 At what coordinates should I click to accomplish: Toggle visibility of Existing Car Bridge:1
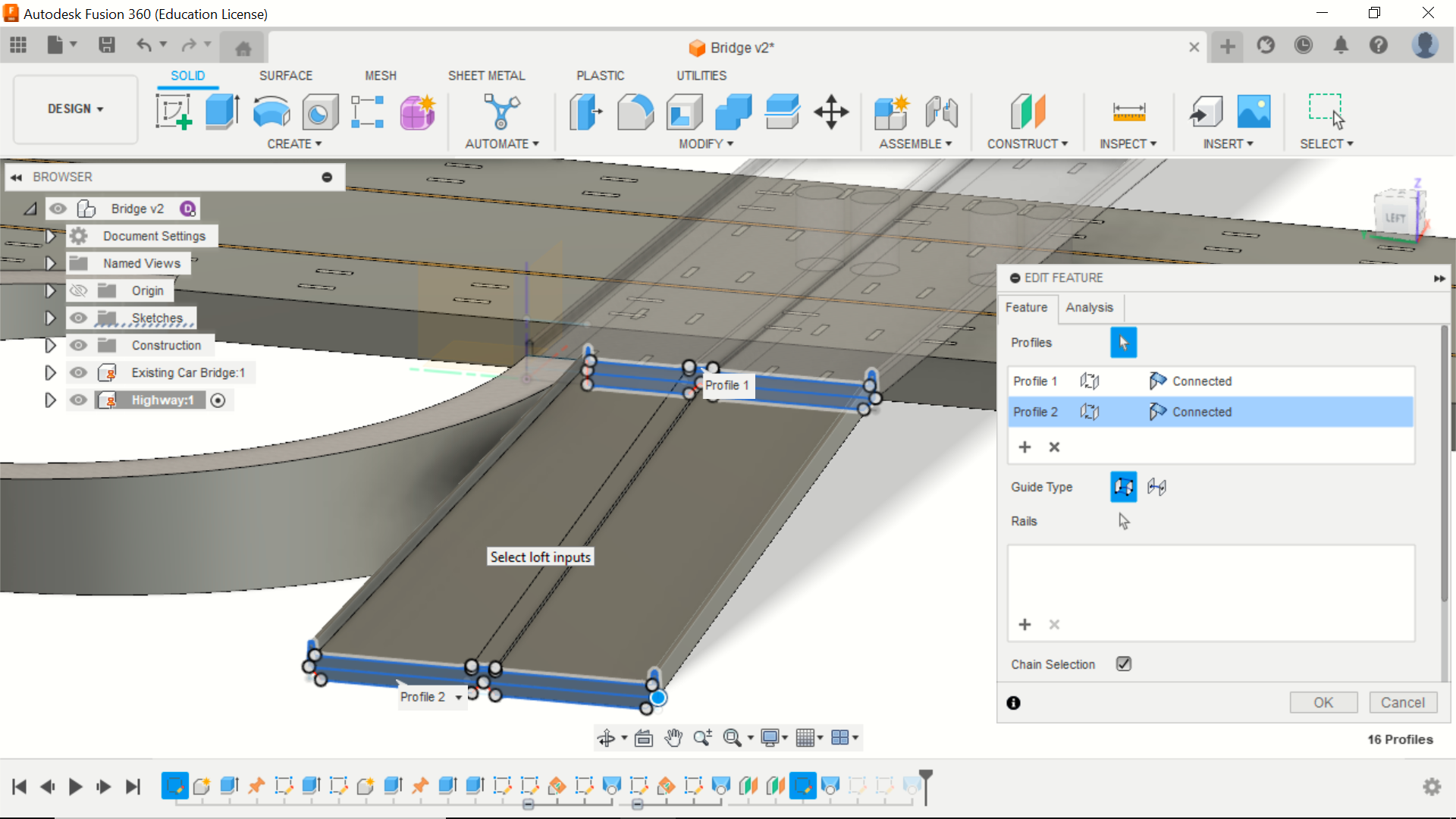(79, 372)
